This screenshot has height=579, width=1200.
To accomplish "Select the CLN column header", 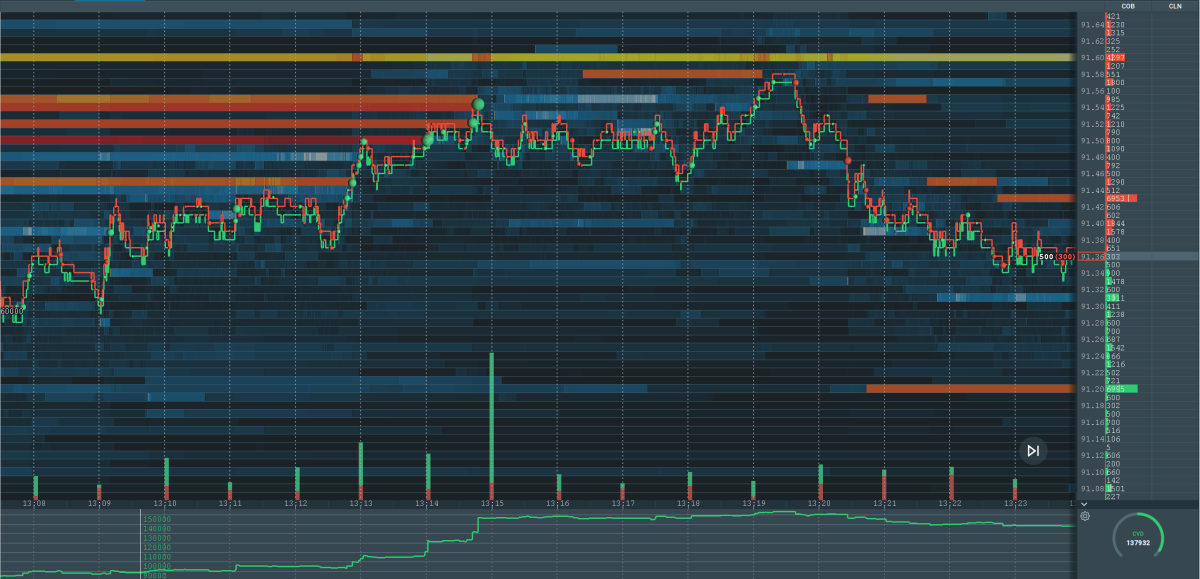I will [x=1175, y=6].
